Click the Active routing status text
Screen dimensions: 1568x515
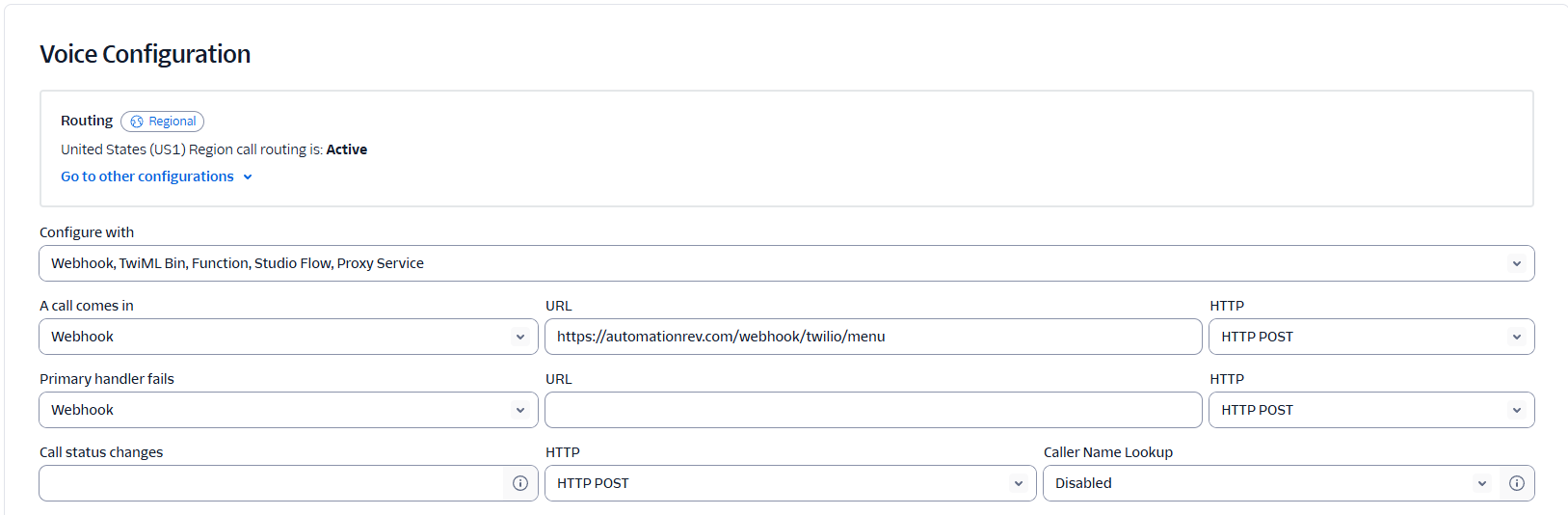pyautogui.click(x=346, y=149)
